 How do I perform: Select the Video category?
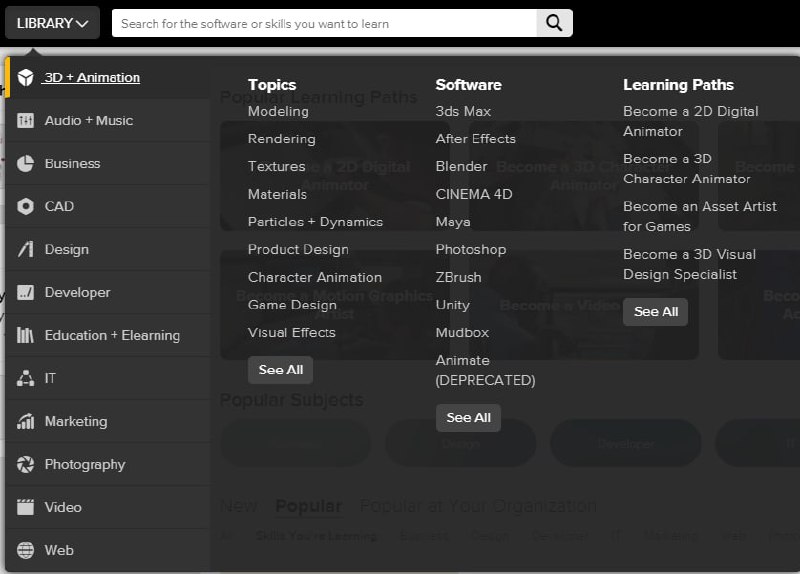coord(63,507)
